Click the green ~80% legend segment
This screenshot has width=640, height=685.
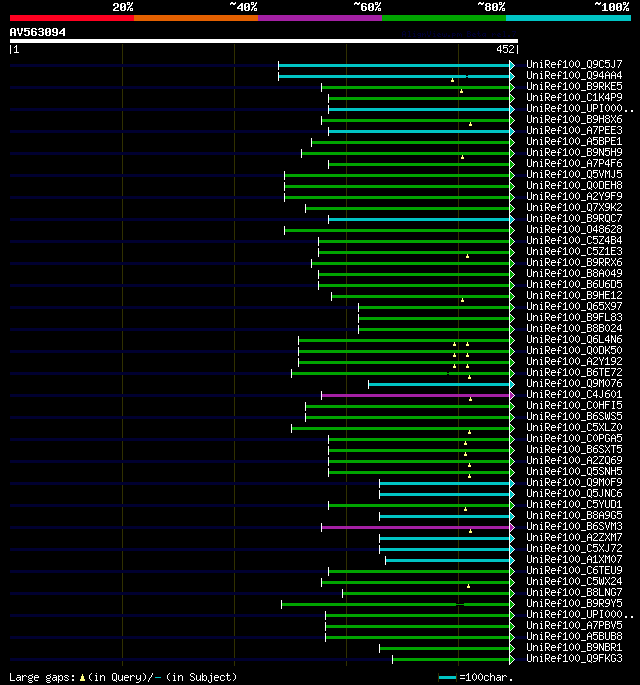(444, 18)
